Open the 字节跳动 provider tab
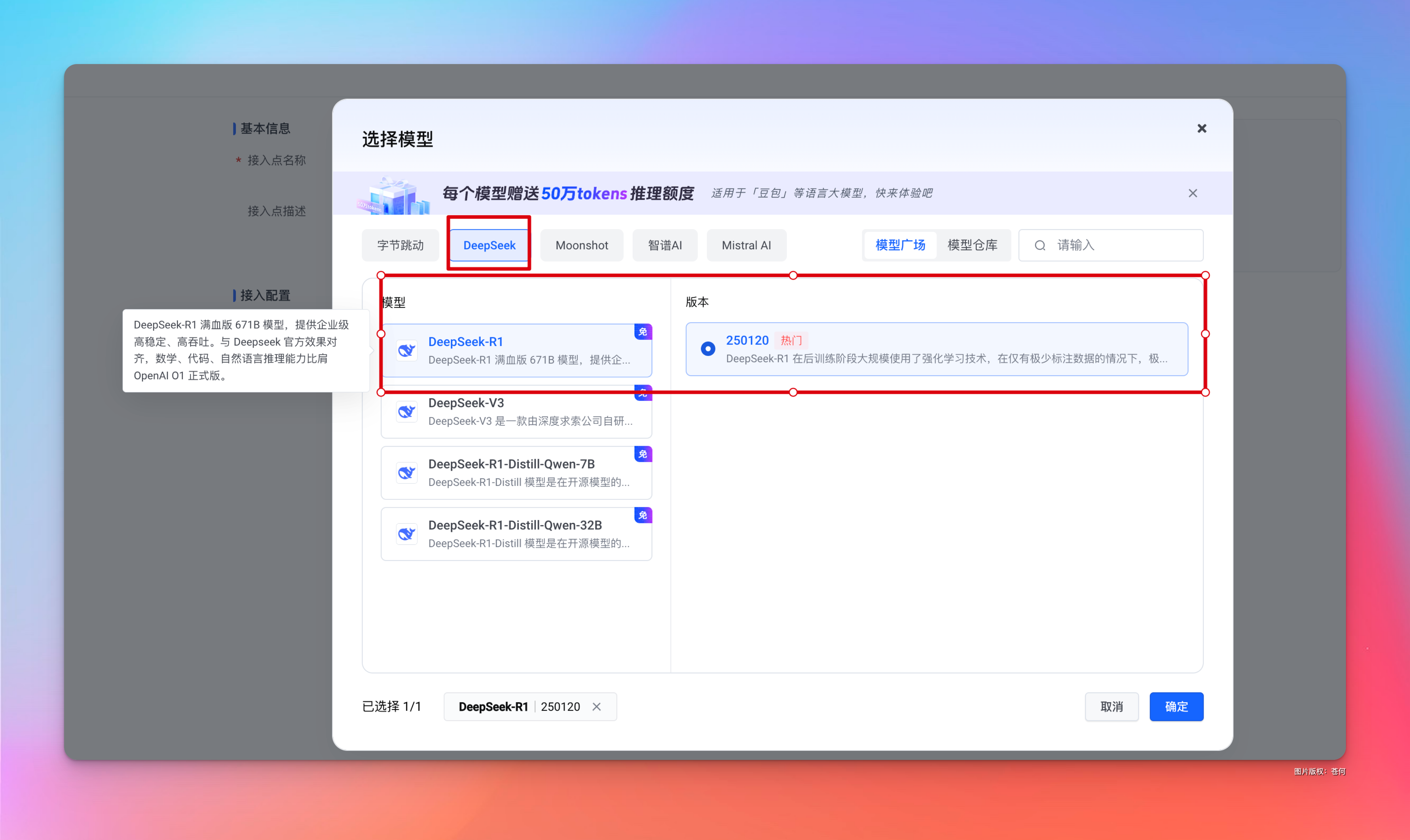This screenshot has width=1410, height=840. (x=400, y=245)
